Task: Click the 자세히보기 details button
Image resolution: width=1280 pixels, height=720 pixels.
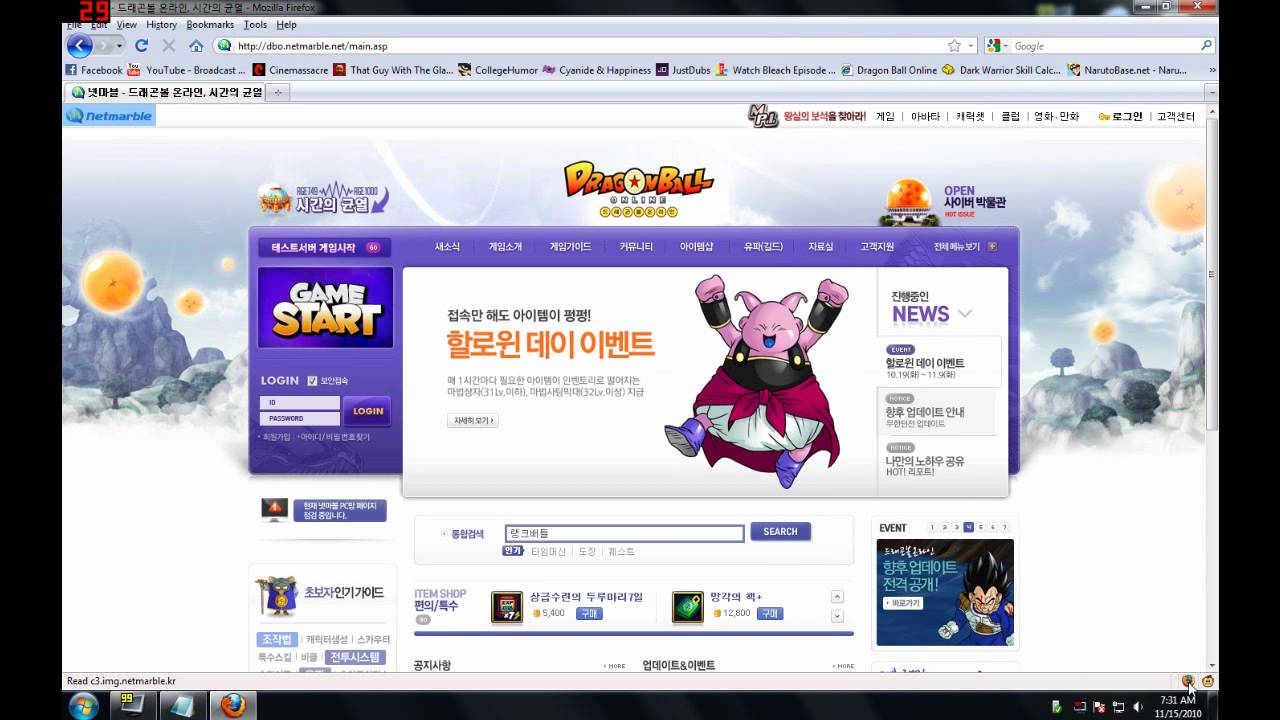Action: point(472,421)
